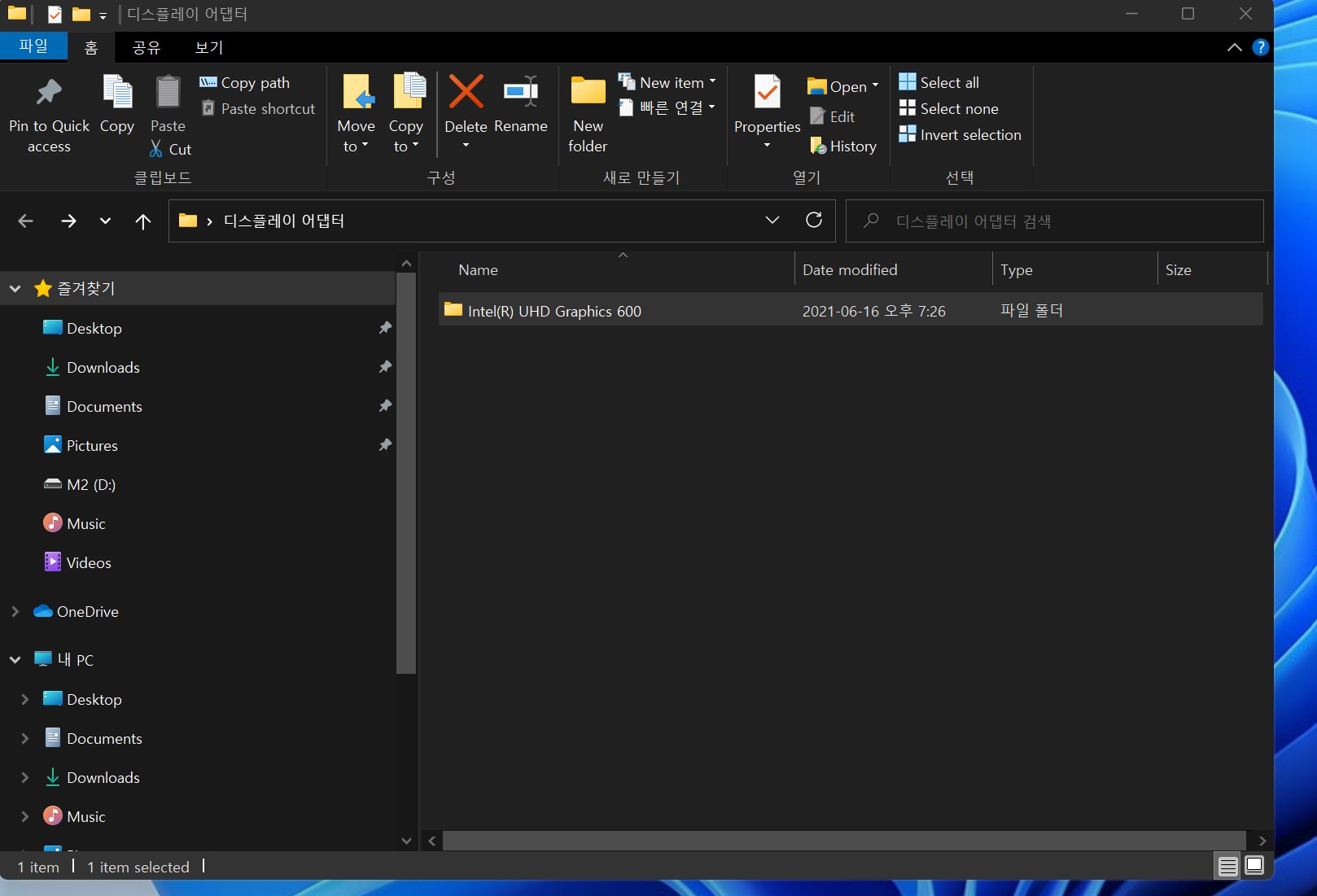Select the 홈 ribbon tab
The height and width of the screenshot is (896, 1317).
[91, 47]
